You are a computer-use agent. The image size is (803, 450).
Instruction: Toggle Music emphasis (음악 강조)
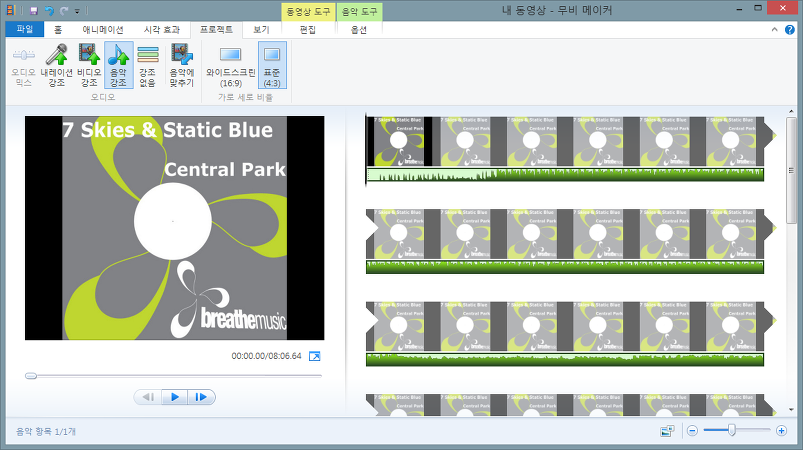click(119, 66)
